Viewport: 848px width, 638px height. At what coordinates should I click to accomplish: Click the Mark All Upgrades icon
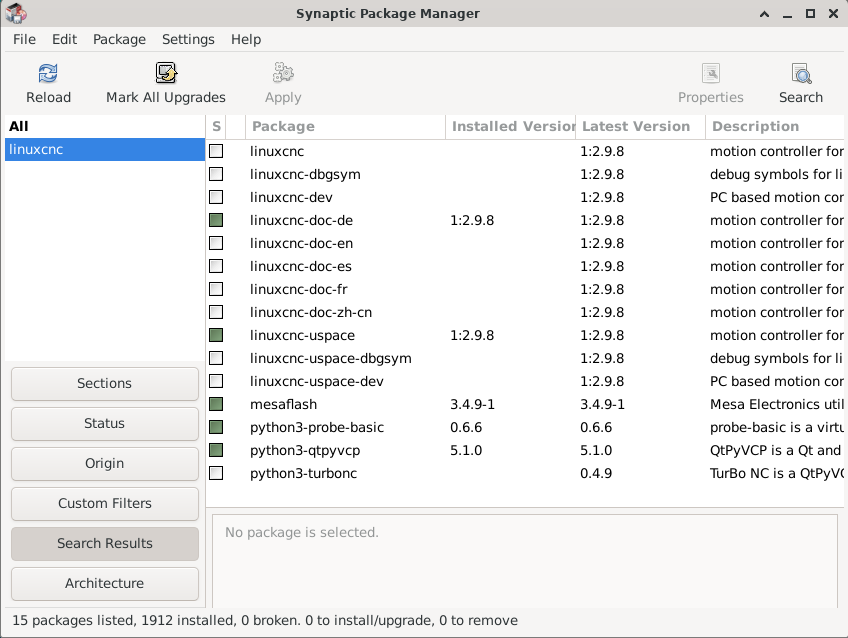(x=166, y=74)
